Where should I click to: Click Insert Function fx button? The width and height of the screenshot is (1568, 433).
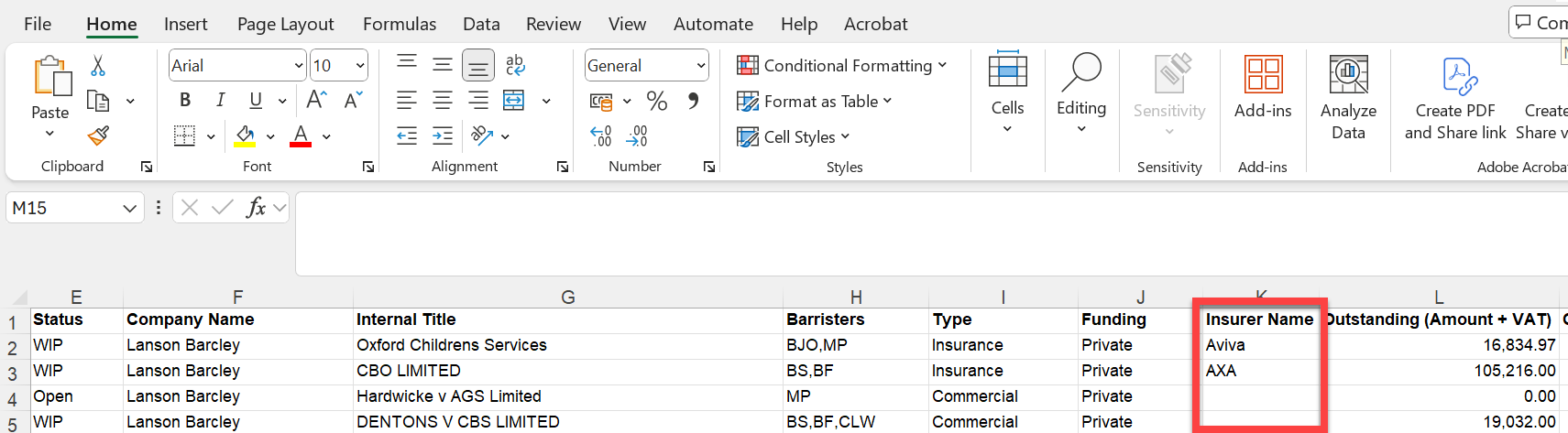[256, 208]
